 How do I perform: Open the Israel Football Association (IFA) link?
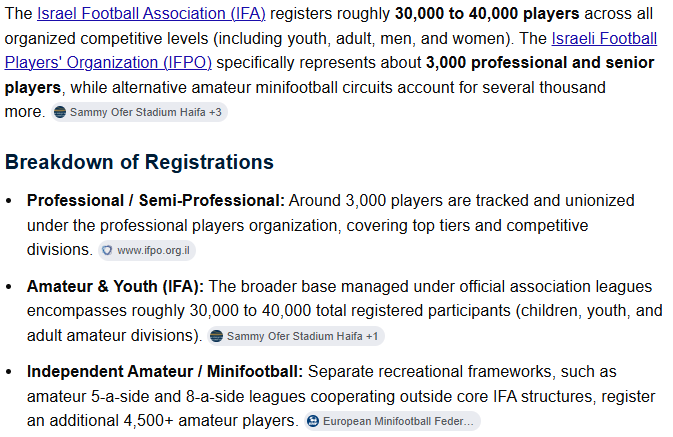(x=151, y=14)
